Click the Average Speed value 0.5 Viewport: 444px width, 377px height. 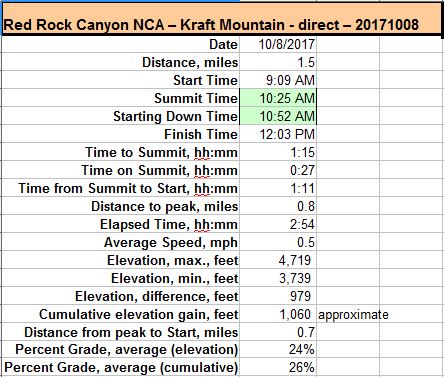click(278, 242)
